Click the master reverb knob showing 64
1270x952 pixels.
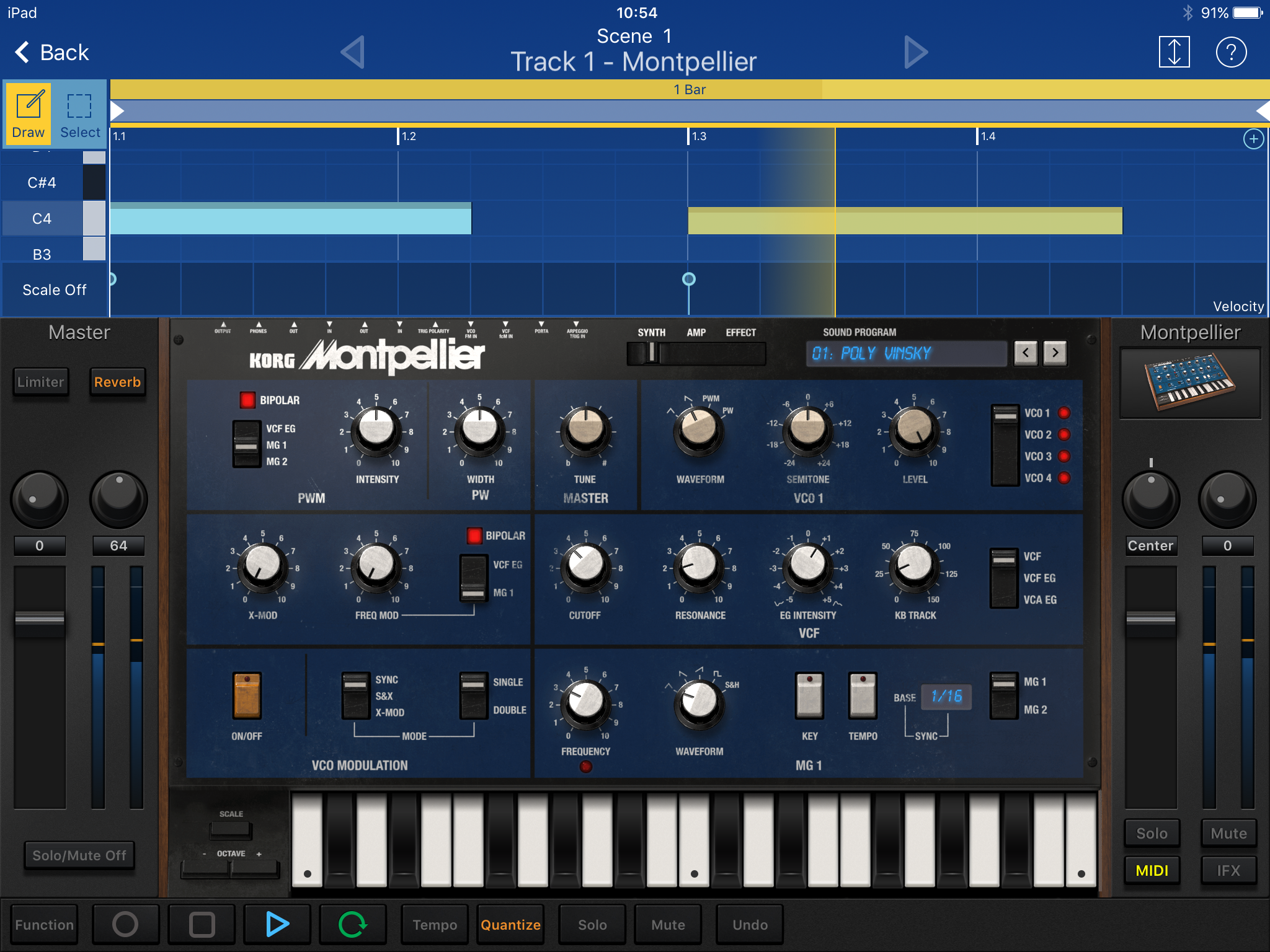pos(118,498)
